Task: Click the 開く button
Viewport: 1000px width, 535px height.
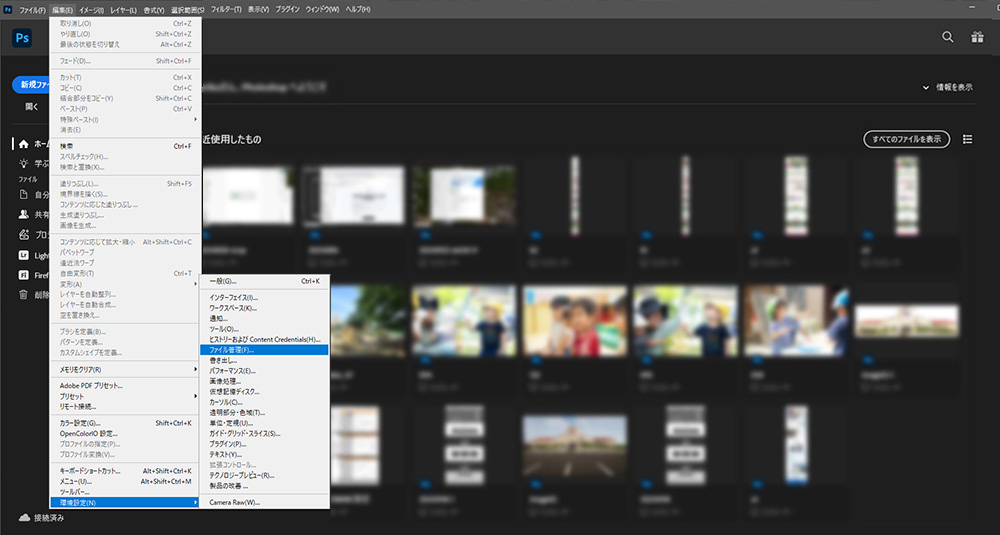Action: tap(32, 106)
